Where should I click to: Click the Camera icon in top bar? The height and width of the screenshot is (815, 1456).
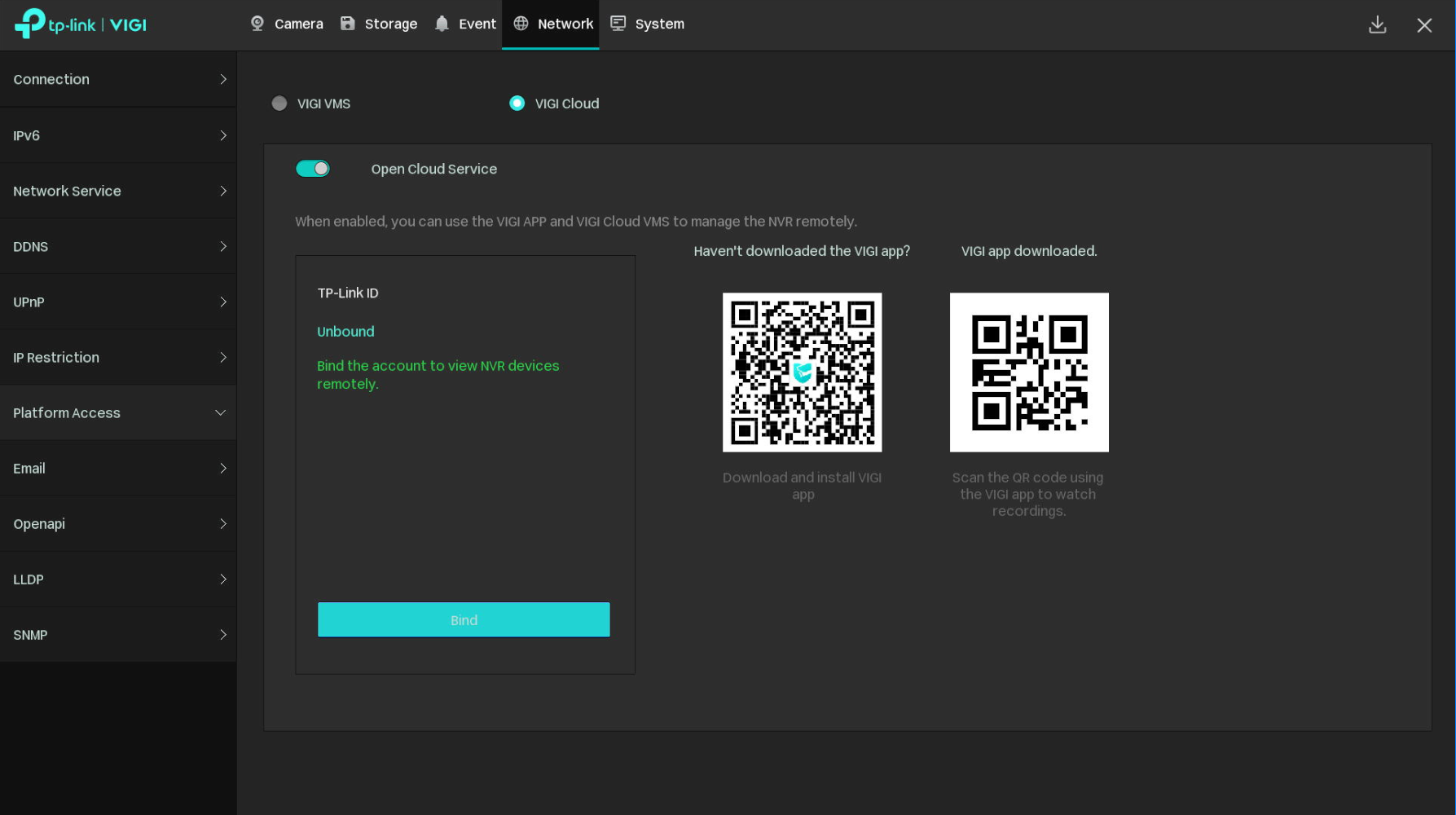click(257, 24)
